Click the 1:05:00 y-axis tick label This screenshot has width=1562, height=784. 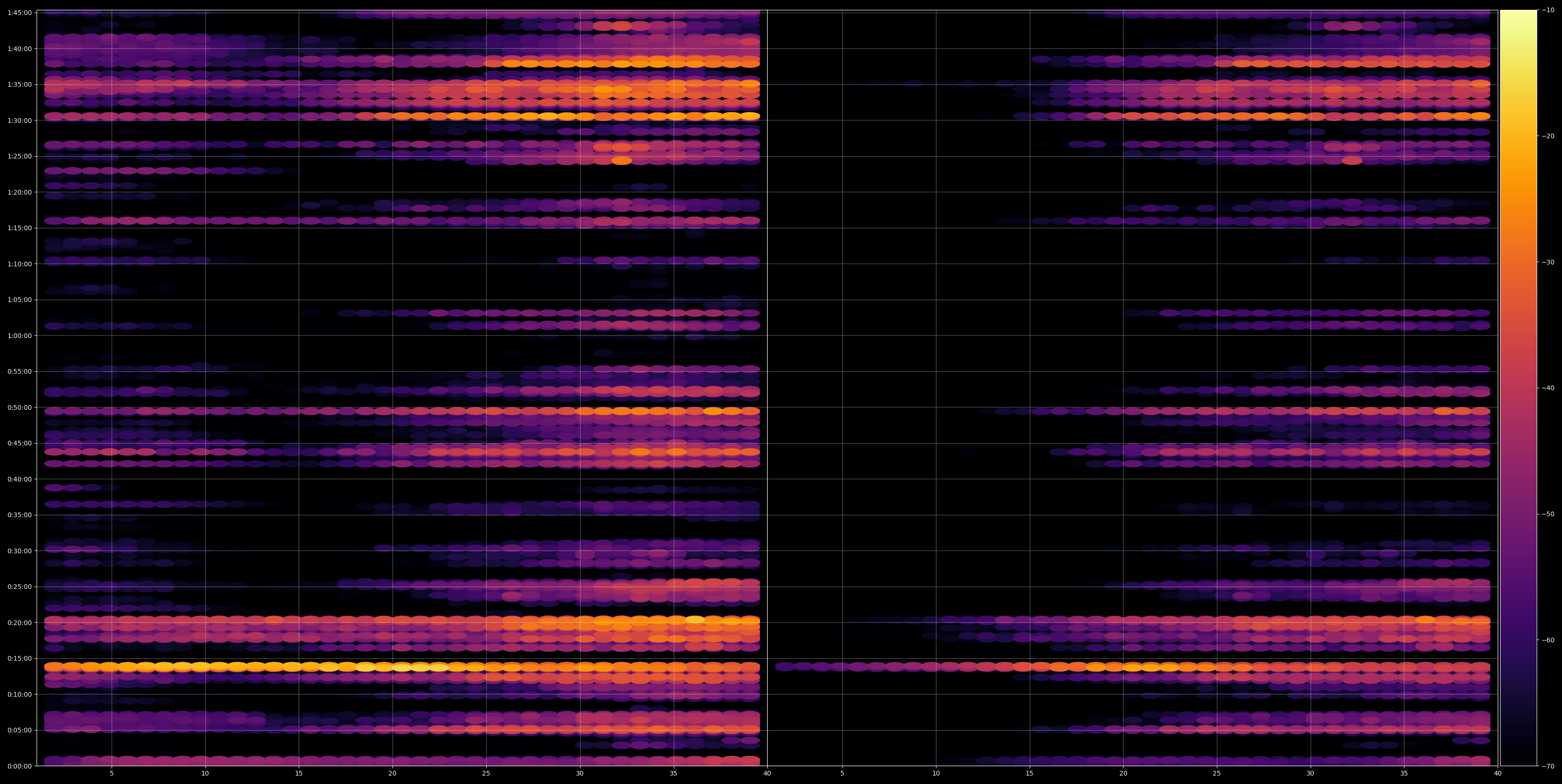[x=19, y=300]
